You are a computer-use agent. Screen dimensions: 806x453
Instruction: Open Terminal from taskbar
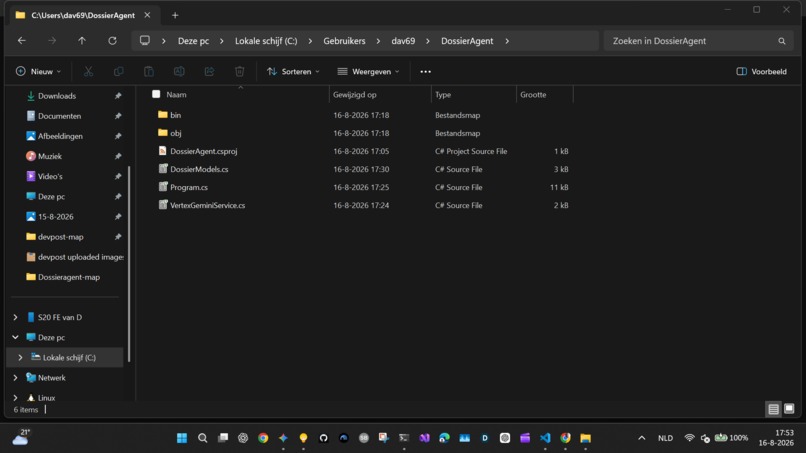pyautogui.click(x=404, y=438)
